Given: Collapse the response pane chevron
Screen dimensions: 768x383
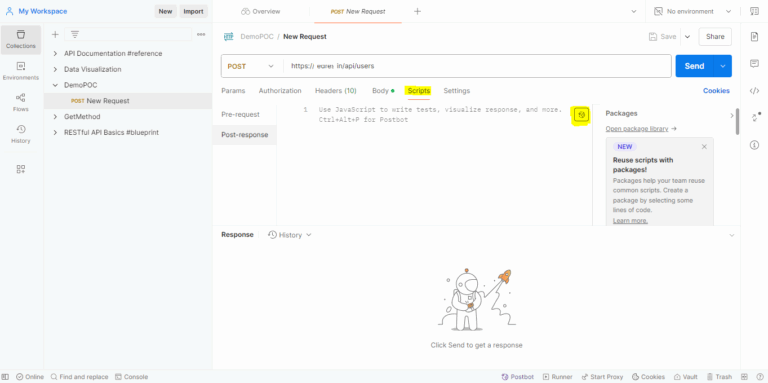Looking at the screenshot, I should click(732, 235).
